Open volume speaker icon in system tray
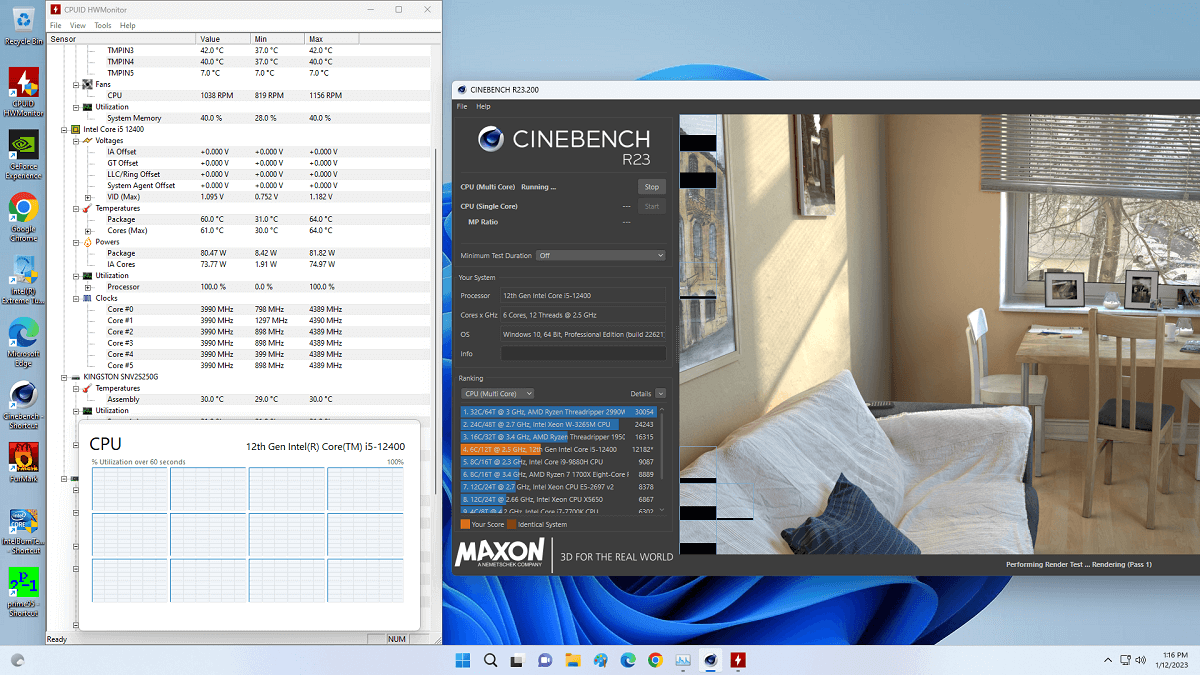The image size is (1200, 675). click(x=1143, y=660)
